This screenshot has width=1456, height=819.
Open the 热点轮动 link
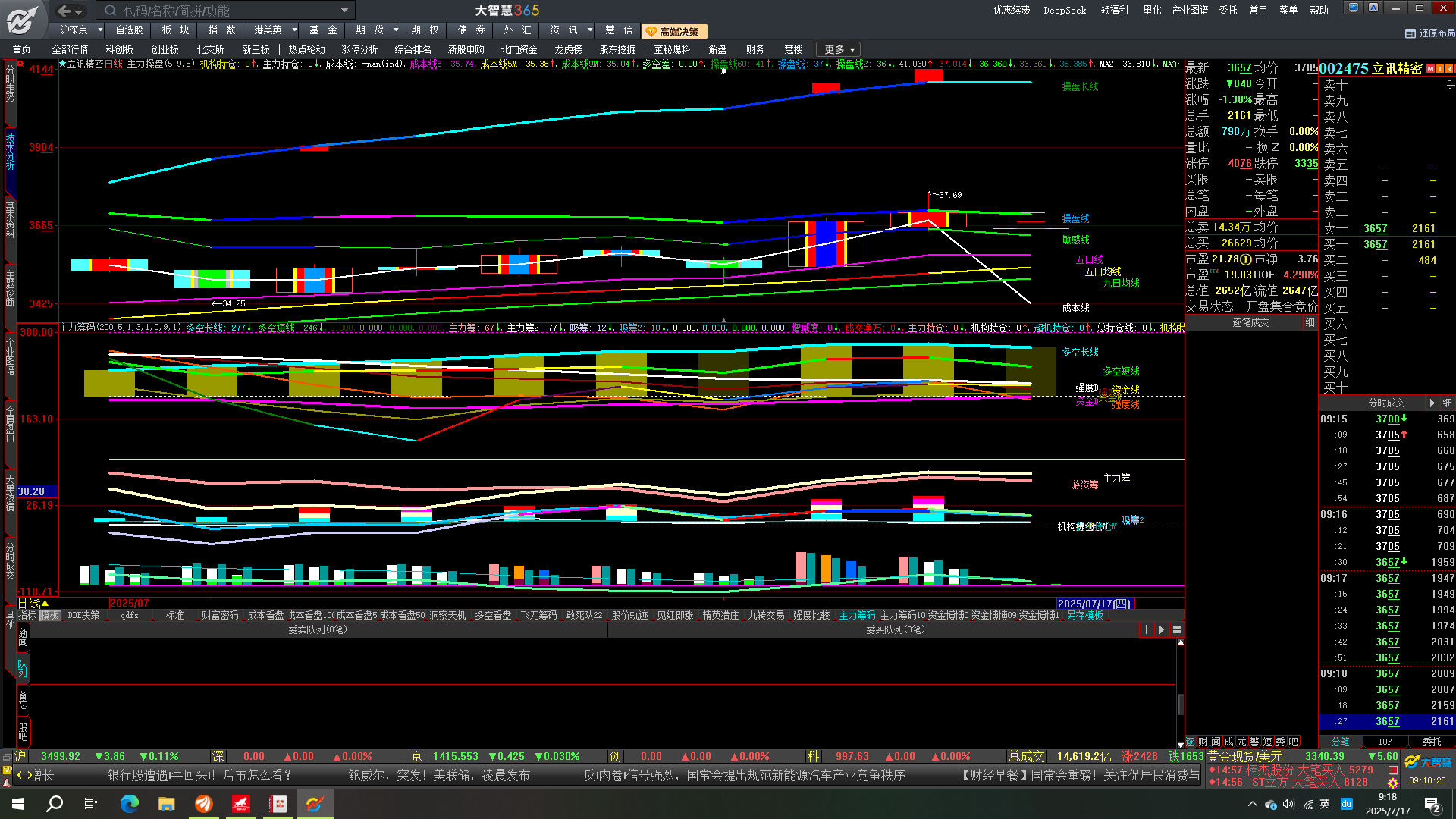pos(306,49)
